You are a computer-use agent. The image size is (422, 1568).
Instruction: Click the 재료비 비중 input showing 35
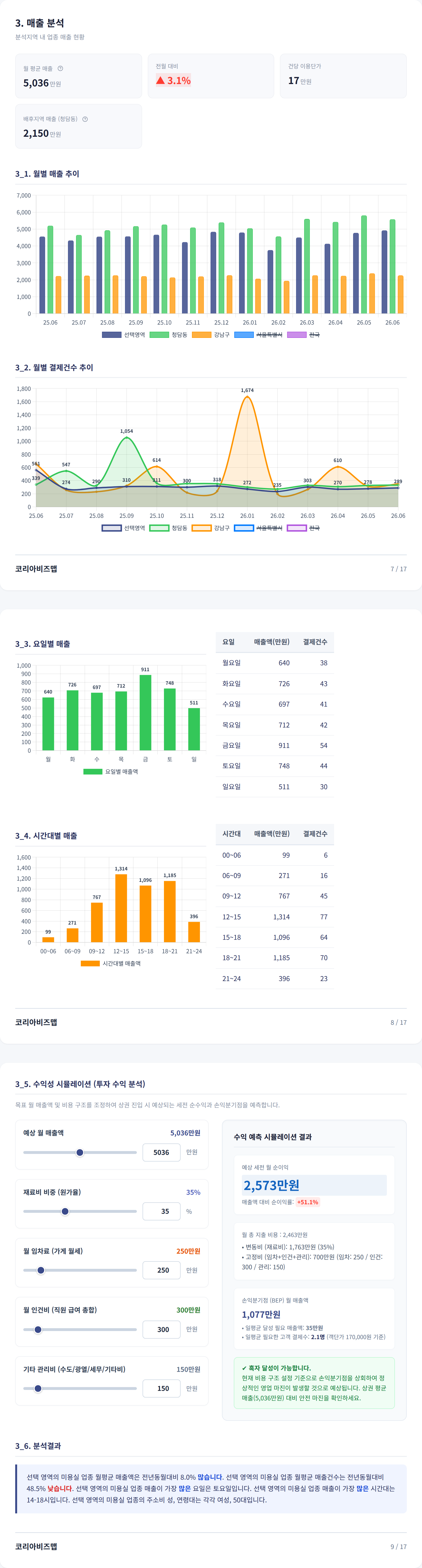161,1211
